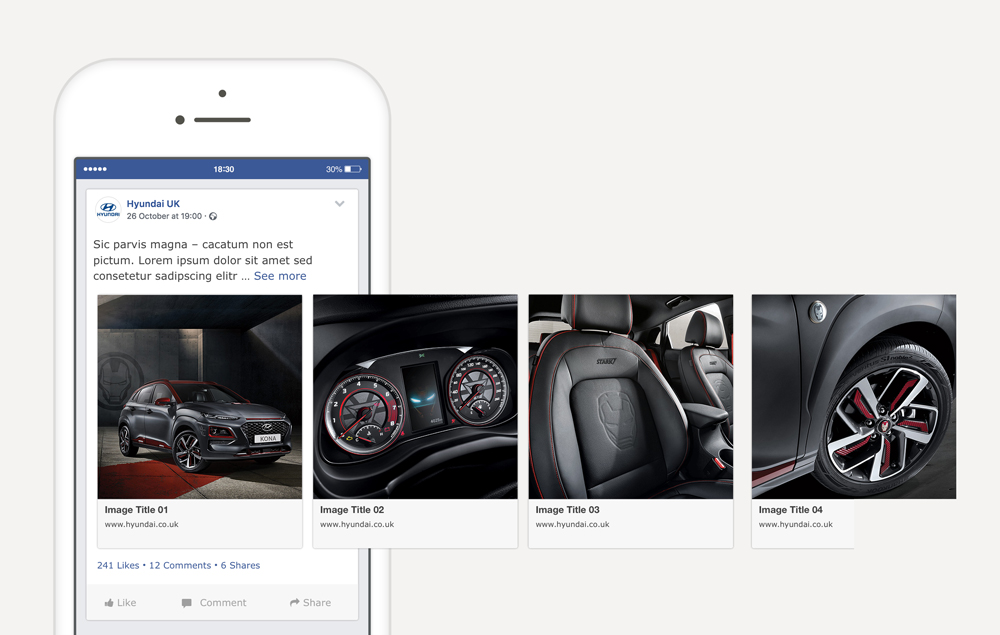
Task: Click the Hyundai logo profile avatar
Action: pos(108,210)
